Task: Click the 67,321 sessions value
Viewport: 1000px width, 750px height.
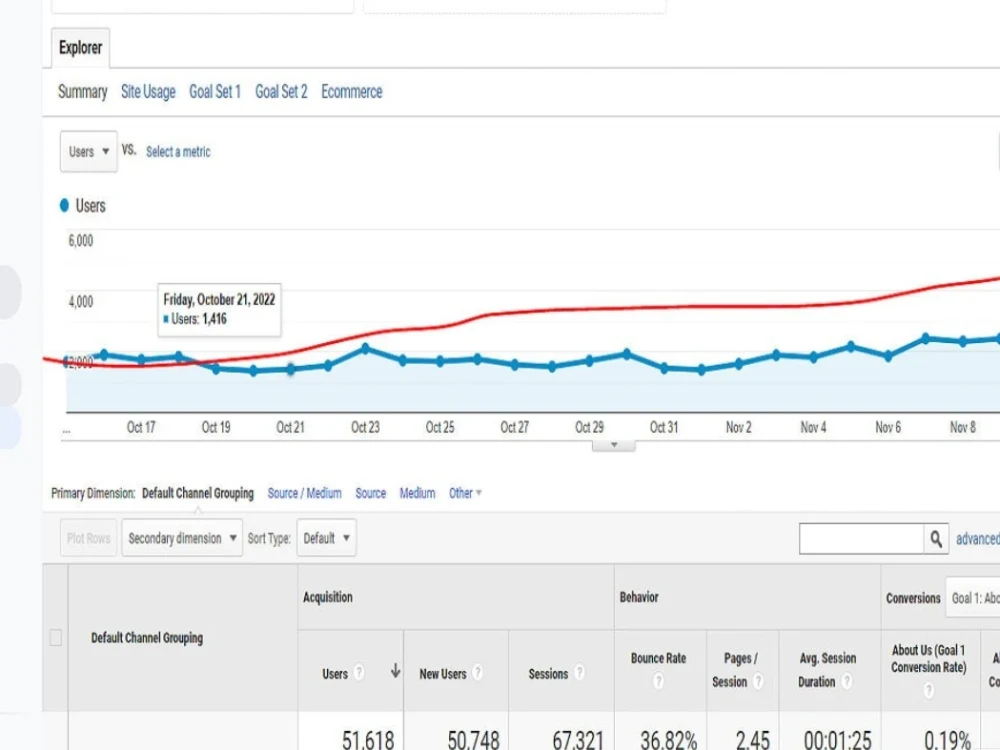Action: (x=578, y=740)
